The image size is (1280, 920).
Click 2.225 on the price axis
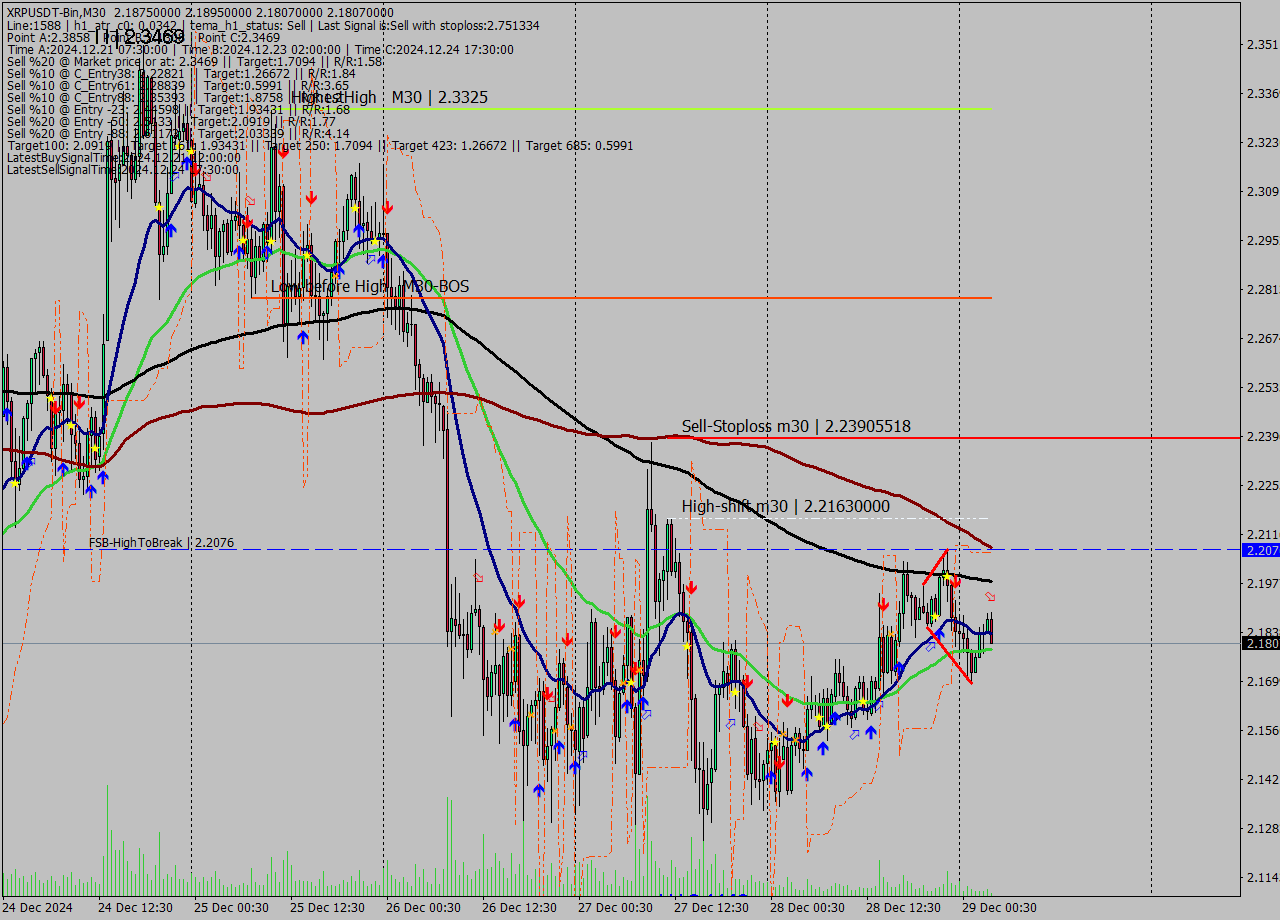(x=1263, y=485)
